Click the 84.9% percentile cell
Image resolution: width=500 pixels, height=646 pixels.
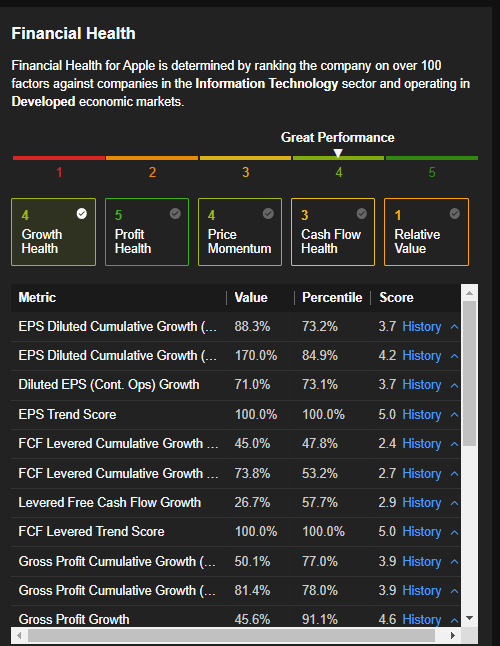pos(320,356)
